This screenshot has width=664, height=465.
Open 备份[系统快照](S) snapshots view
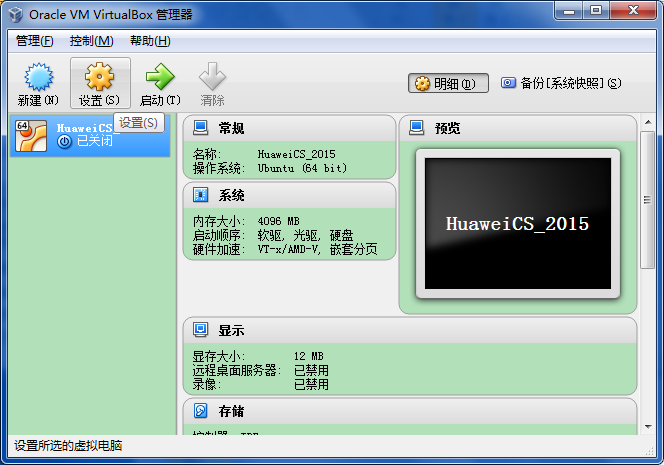(x=561, y=83)
